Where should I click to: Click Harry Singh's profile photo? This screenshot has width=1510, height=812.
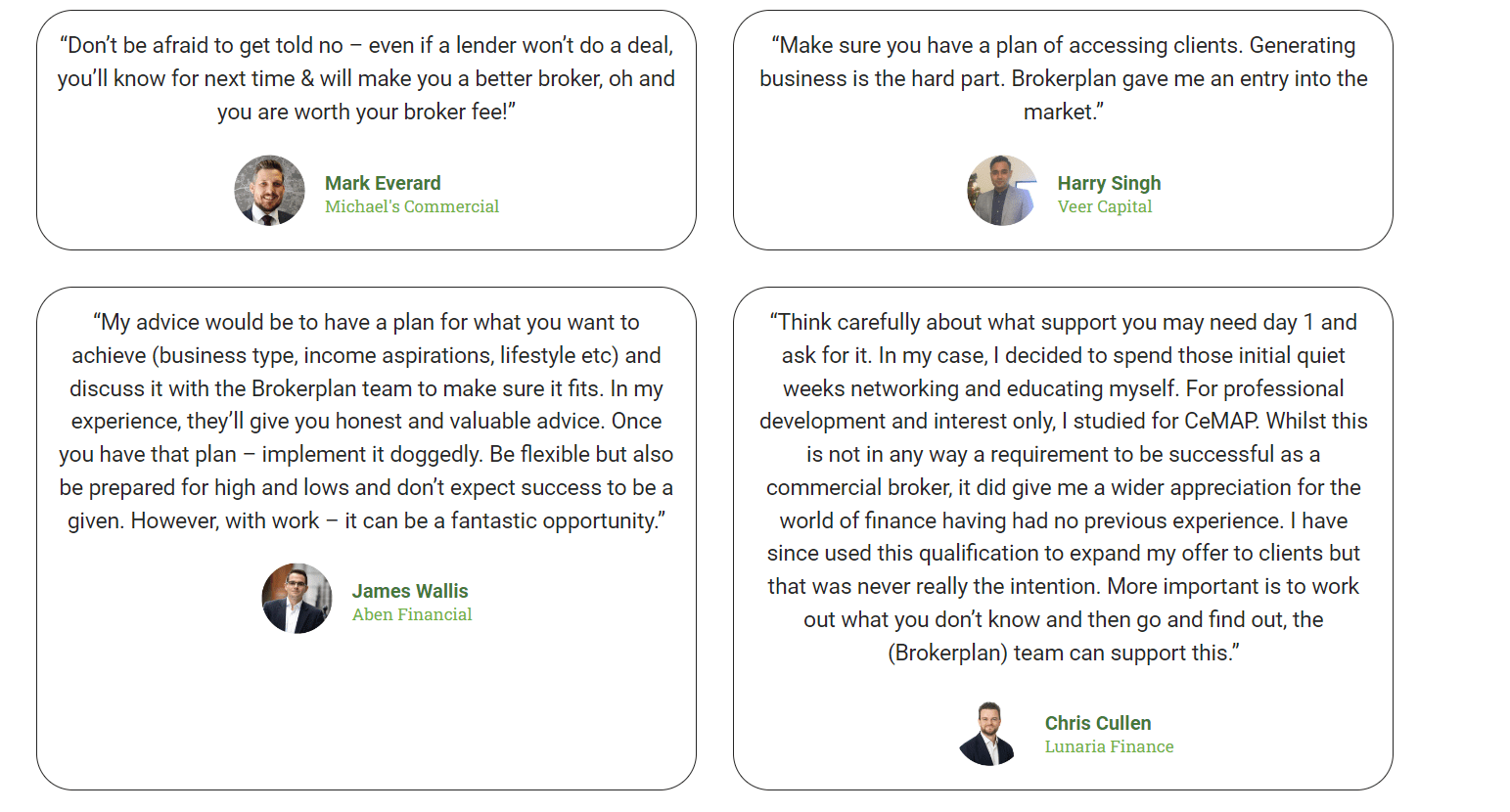click(1002, 191)
